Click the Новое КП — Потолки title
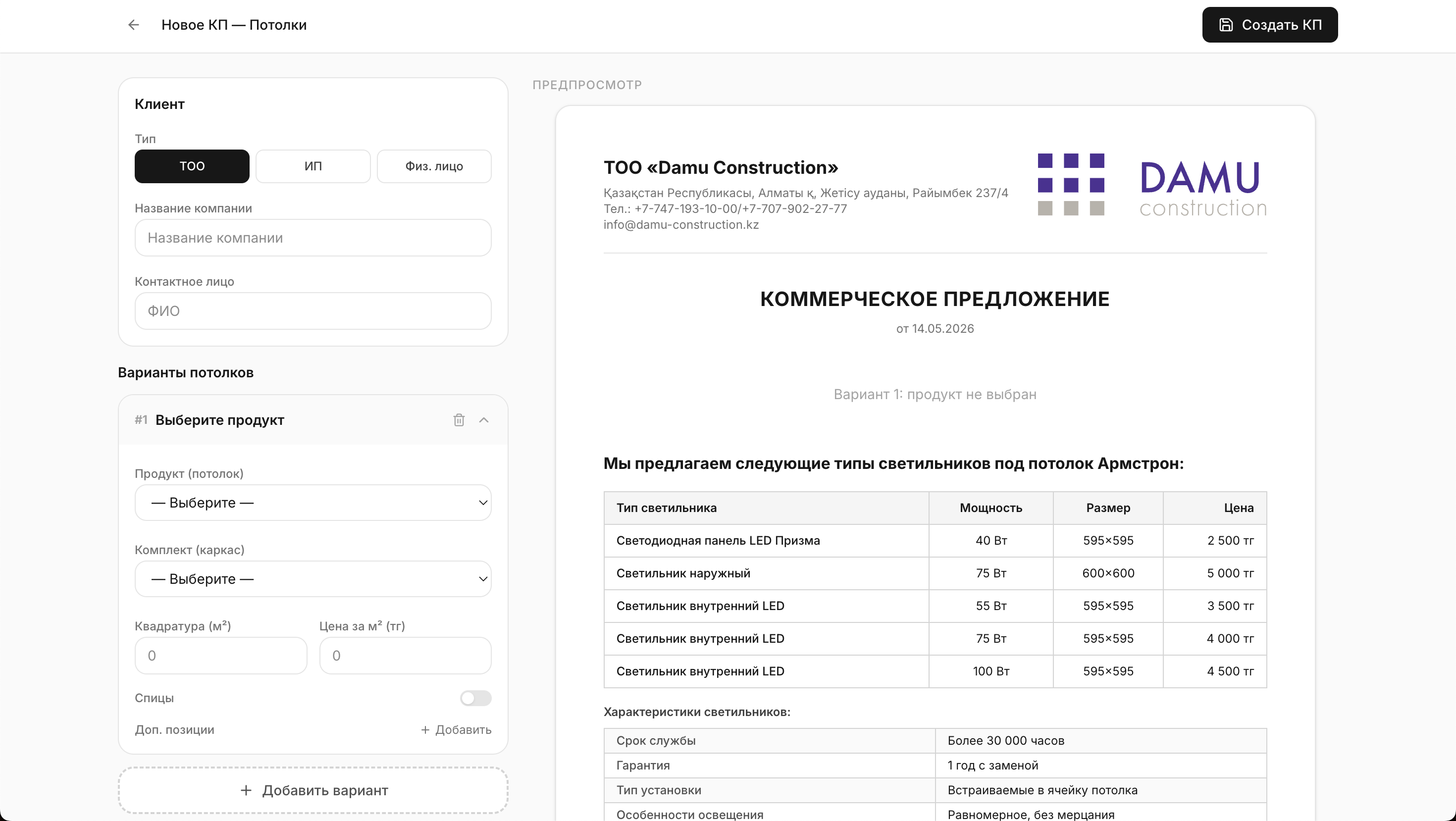Screen dimensions: 1456x821 tap(234, 25)
